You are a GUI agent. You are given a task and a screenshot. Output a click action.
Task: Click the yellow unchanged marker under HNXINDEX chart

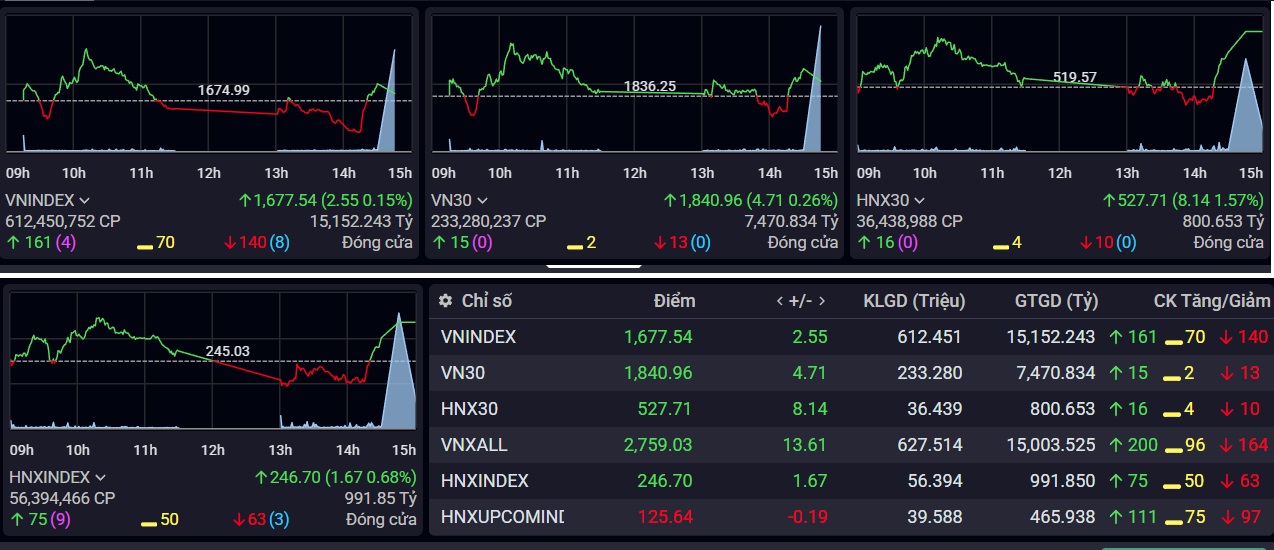tap(148, 520)
